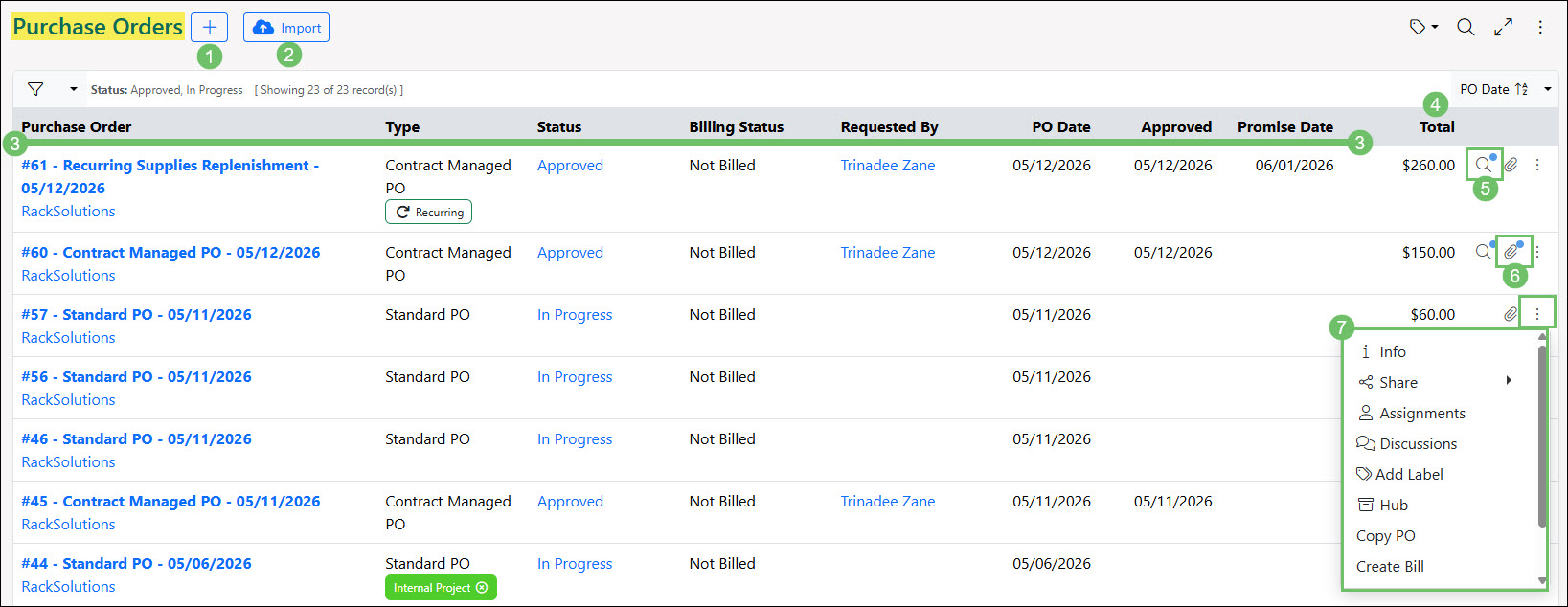Open PO #46 Standard PO link
Image resolution: width=1568 pixels, height=607 pixels.
[136, 438]
